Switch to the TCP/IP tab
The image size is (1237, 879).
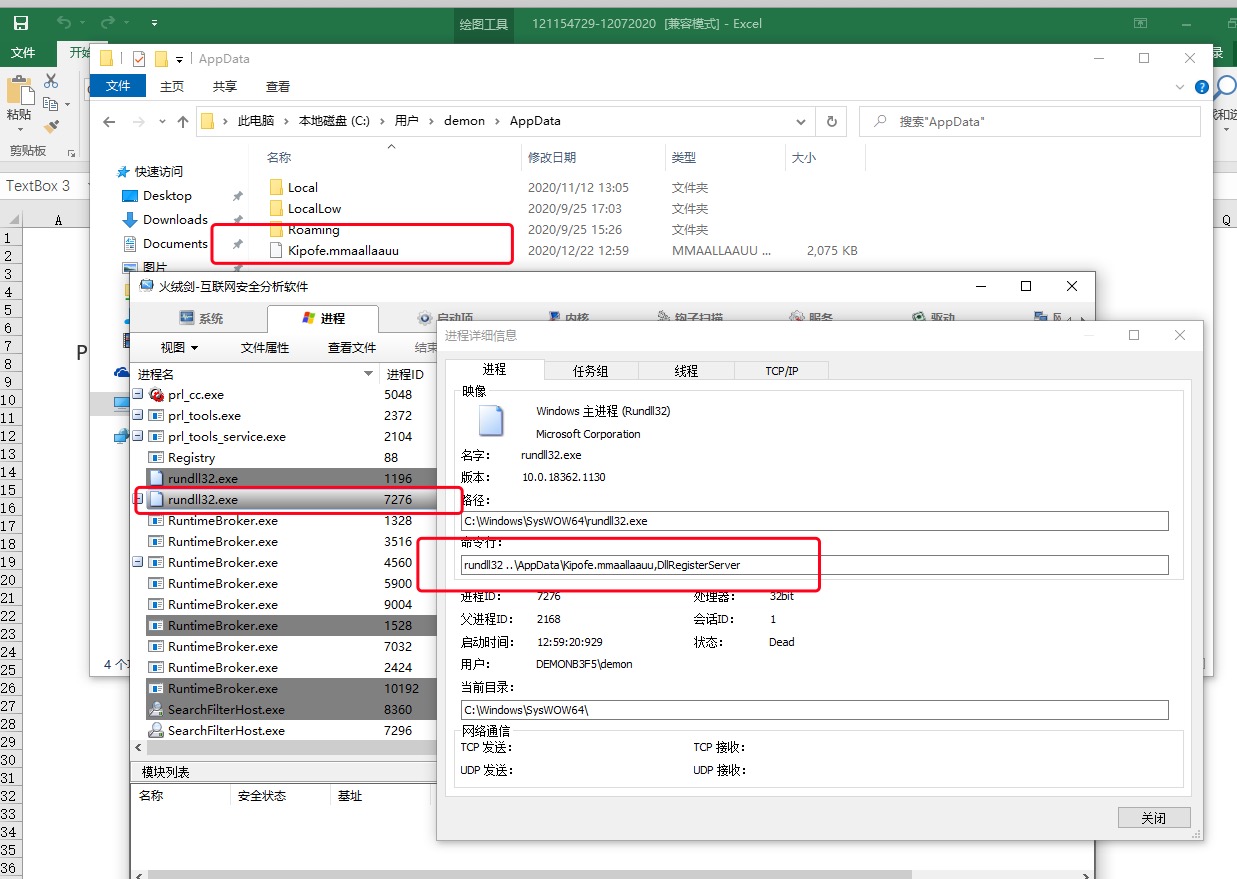pyautogui.click(x=782, y=370)
